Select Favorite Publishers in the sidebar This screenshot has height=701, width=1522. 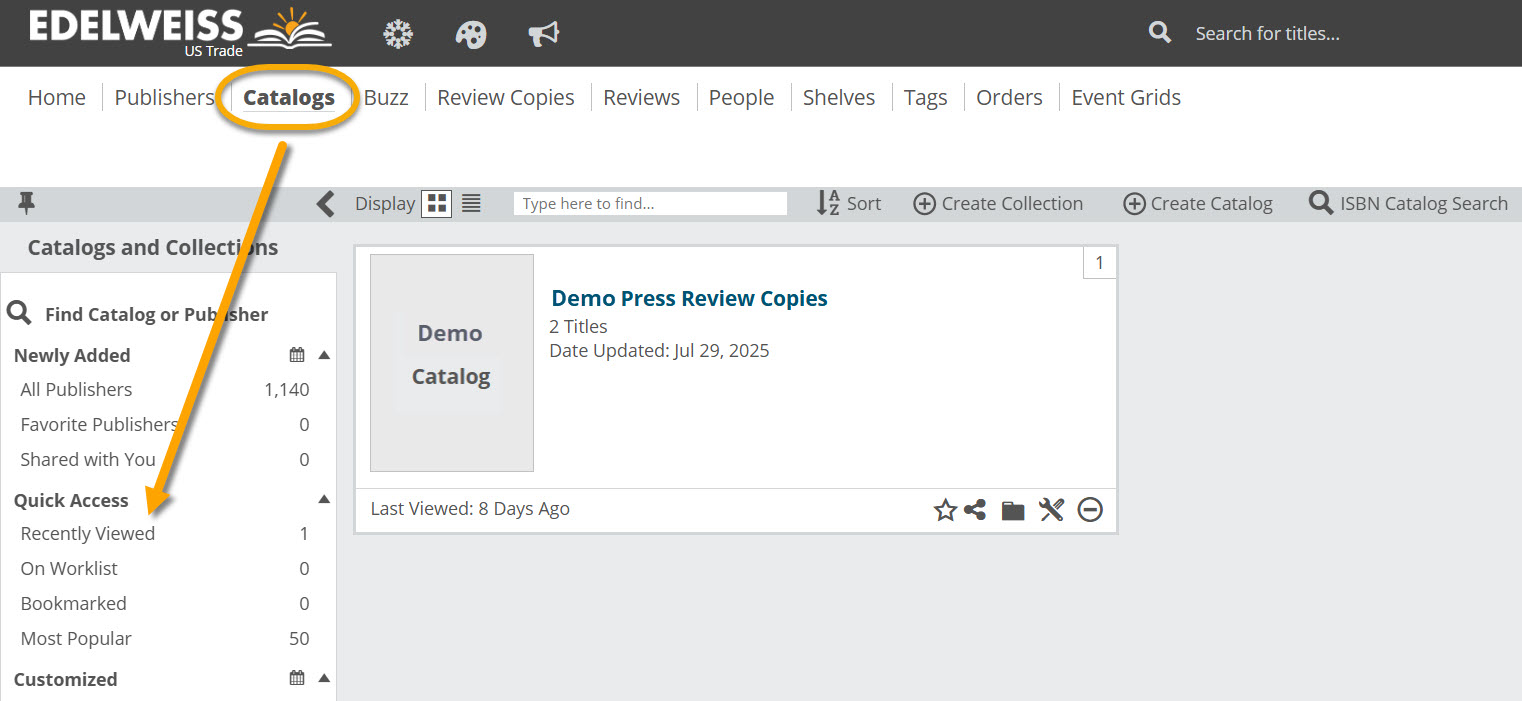point(98,425)
